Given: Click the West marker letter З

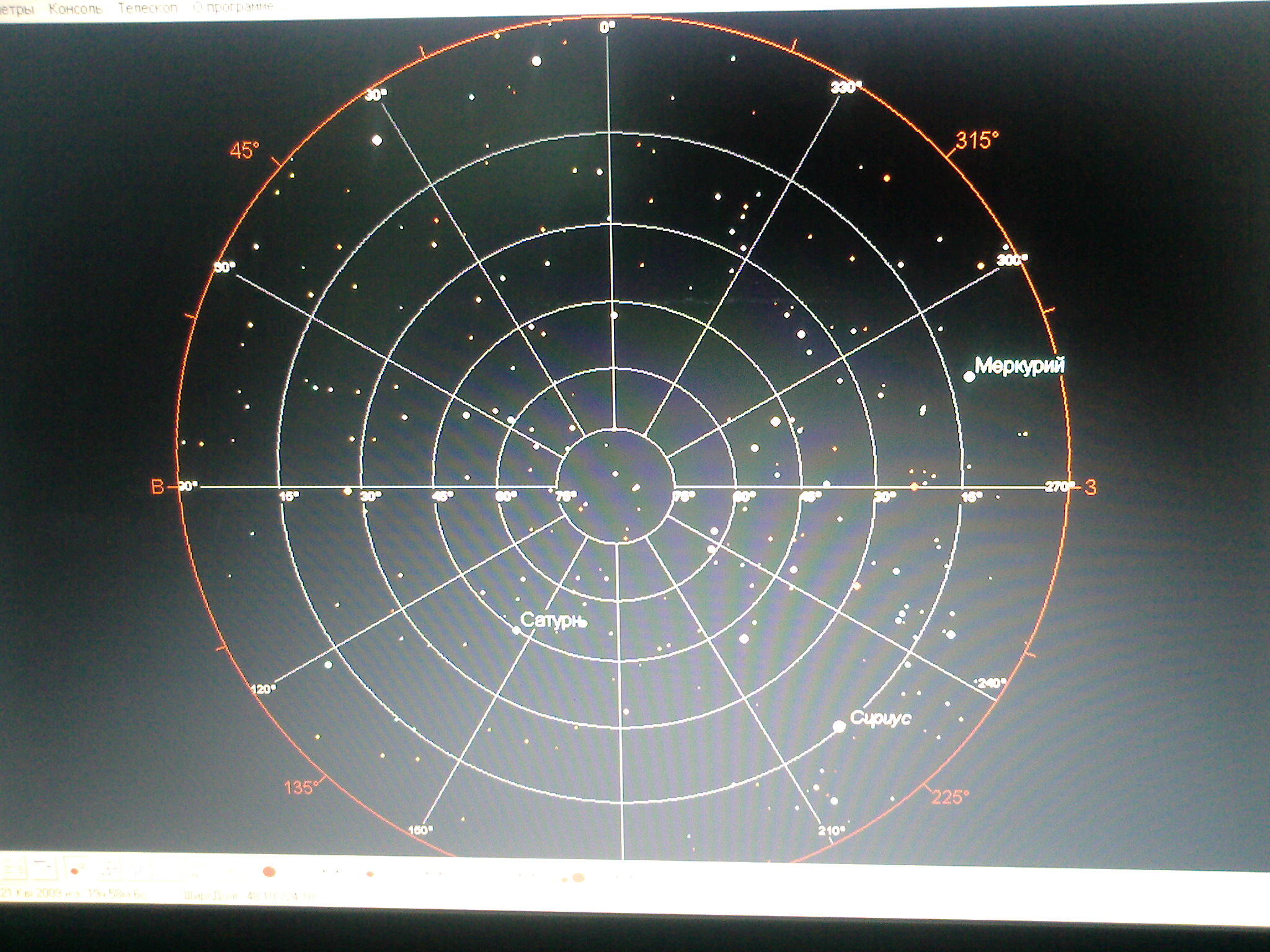Looking at the screenshot, I should (1091, 488).
